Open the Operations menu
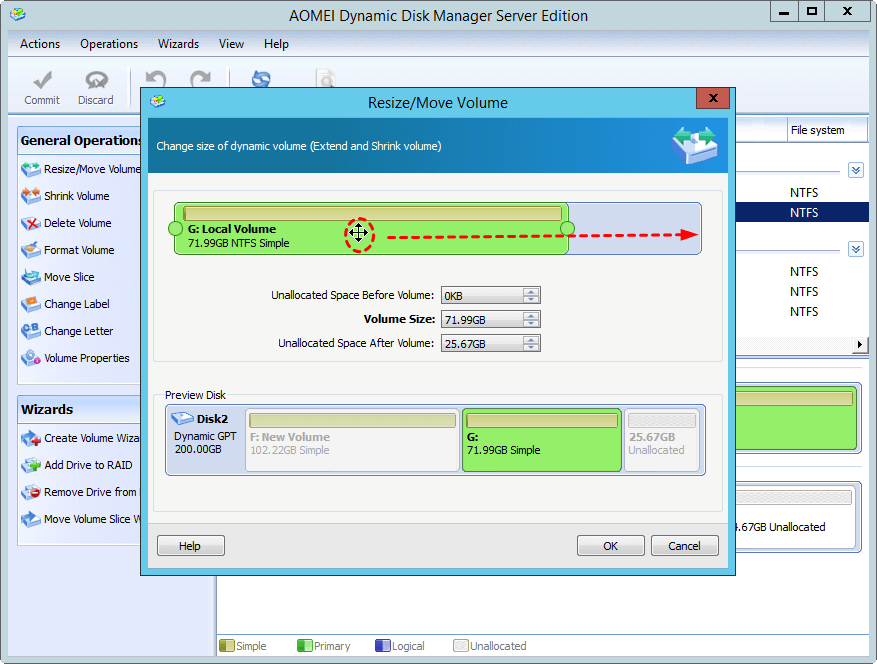Viewport: 877px width, 664px height. pos(109,44)
